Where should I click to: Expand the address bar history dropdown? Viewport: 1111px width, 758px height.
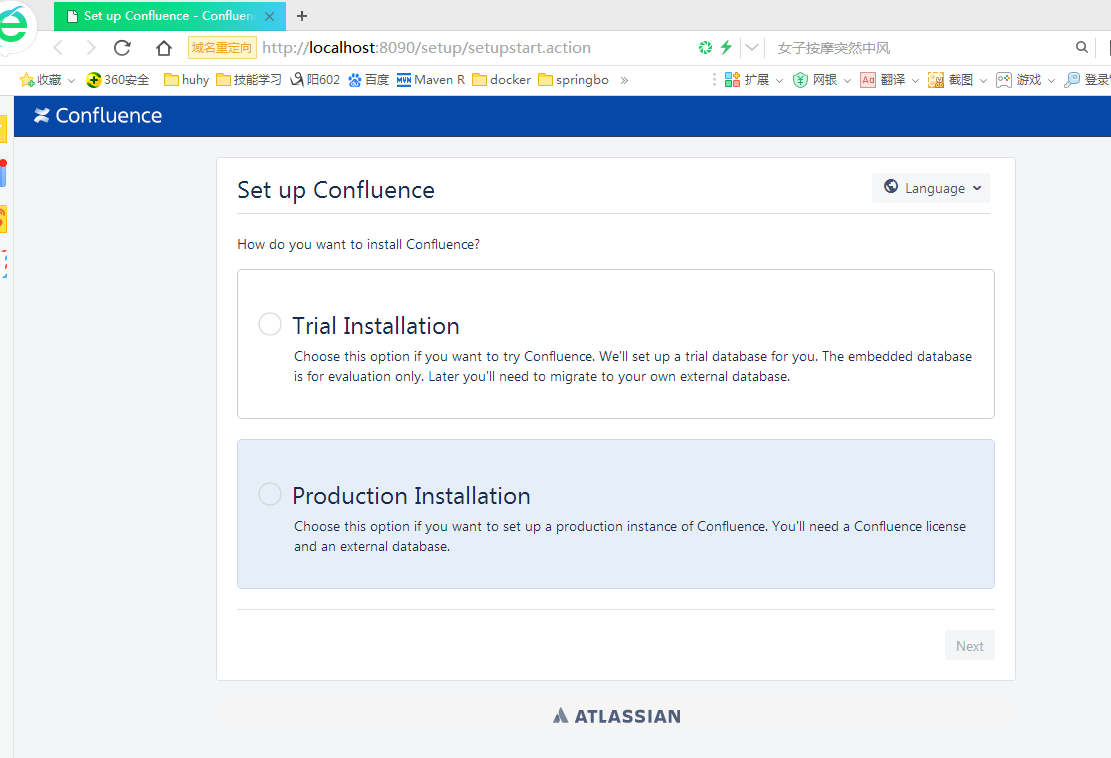pos(752,47)
